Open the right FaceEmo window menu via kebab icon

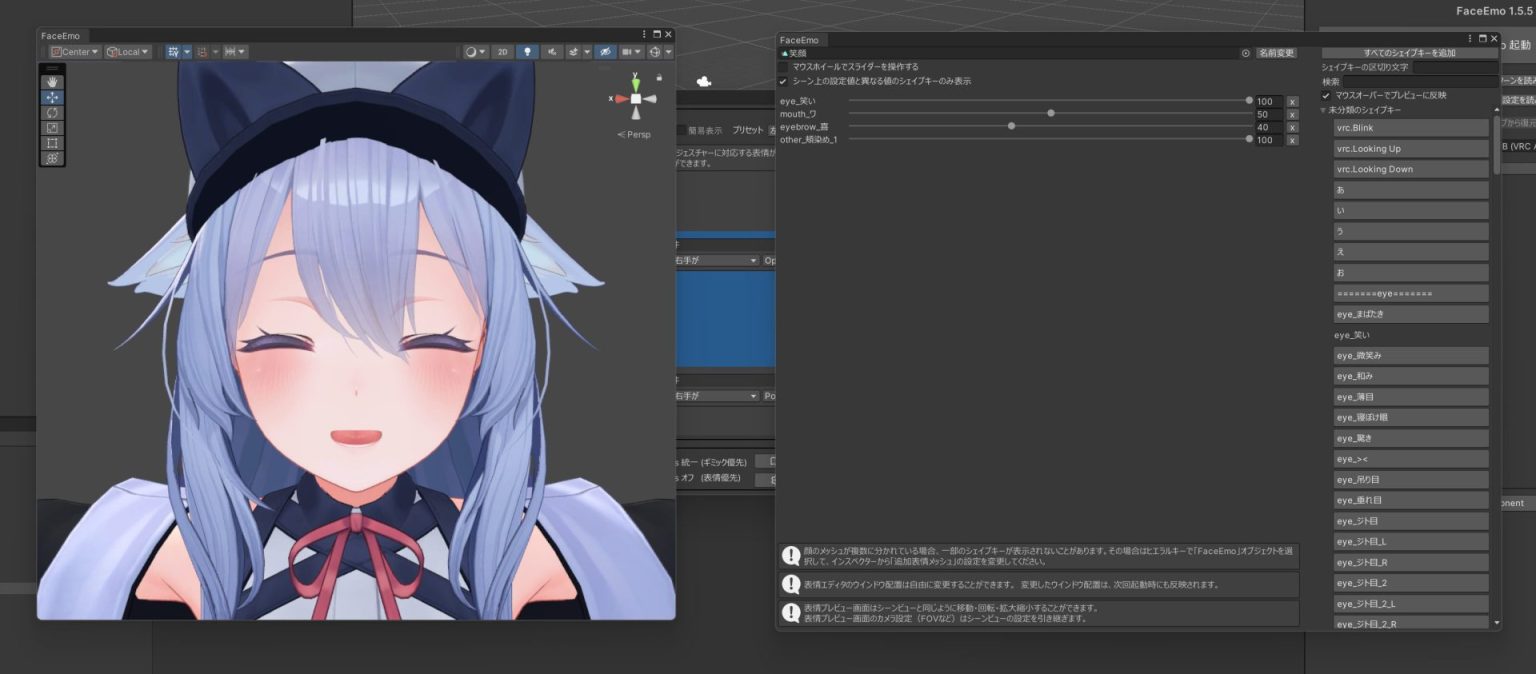[x=1468, y=38]
